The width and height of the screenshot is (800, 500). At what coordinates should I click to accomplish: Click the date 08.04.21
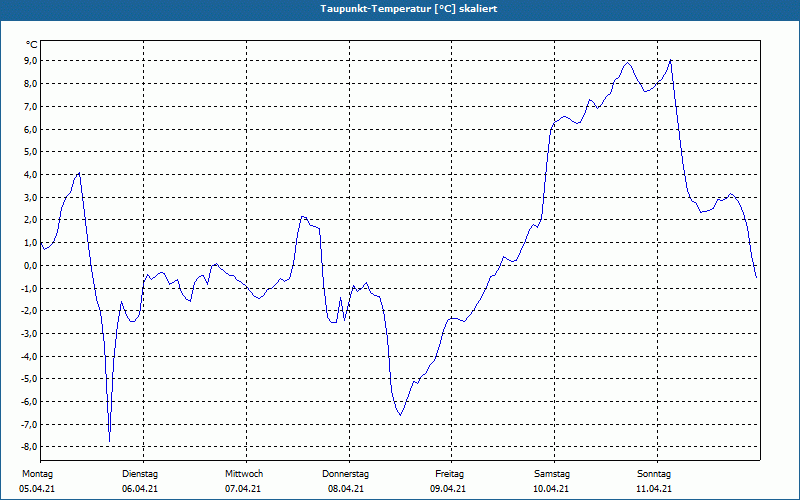(346, 489)
